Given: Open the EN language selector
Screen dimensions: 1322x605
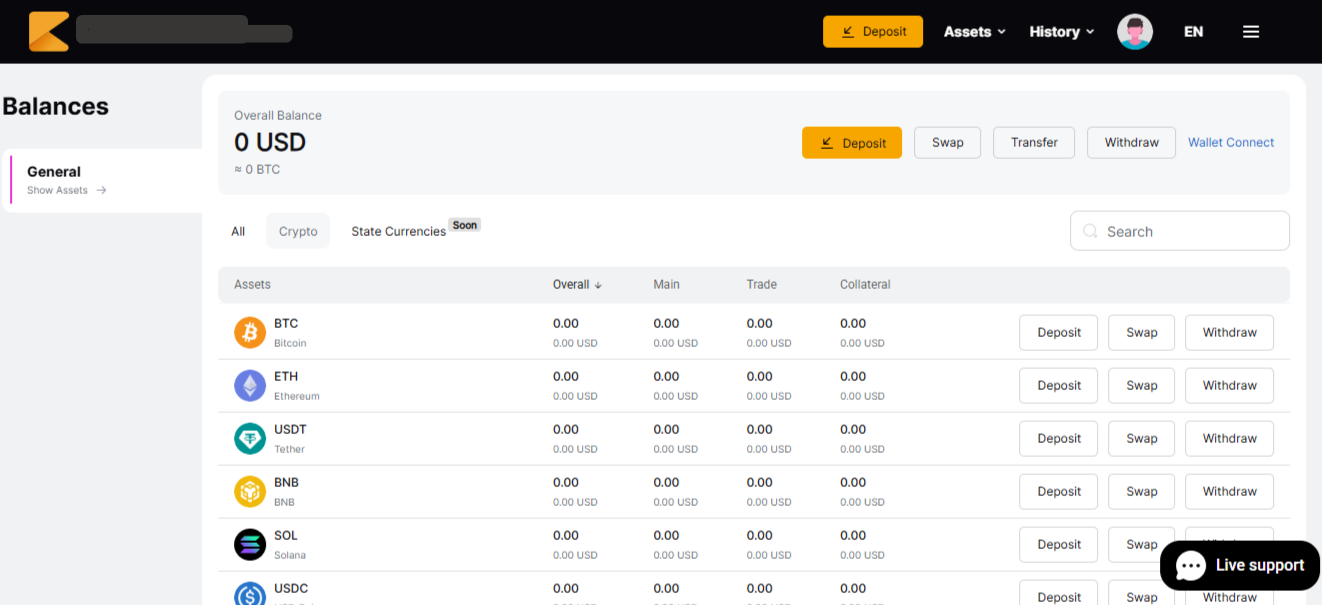Looking at the screenshot, I should pyautogui.click(x=1193, y=32).
